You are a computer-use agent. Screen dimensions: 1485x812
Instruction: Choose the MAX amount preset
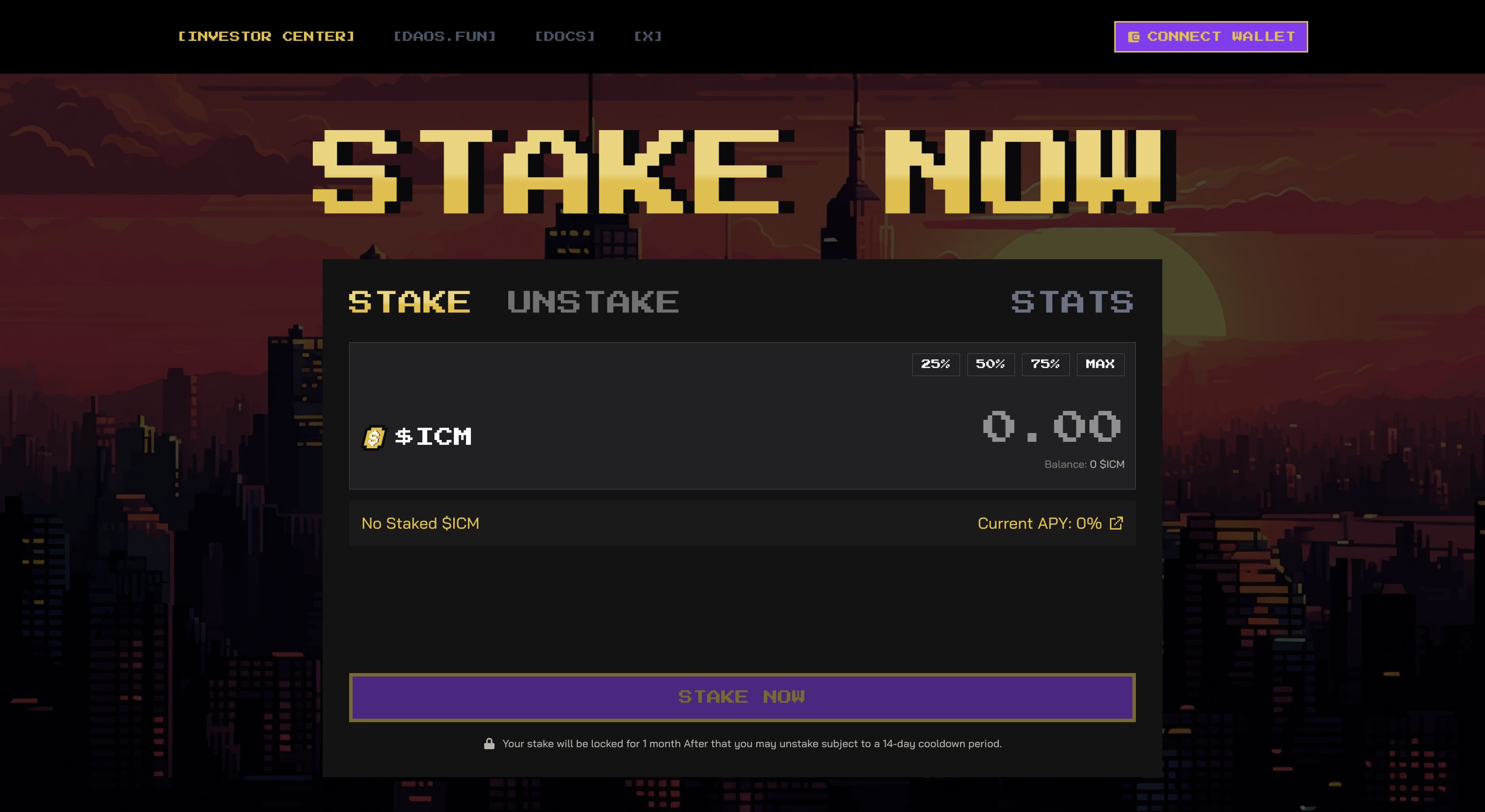[x=1100, y=364]
